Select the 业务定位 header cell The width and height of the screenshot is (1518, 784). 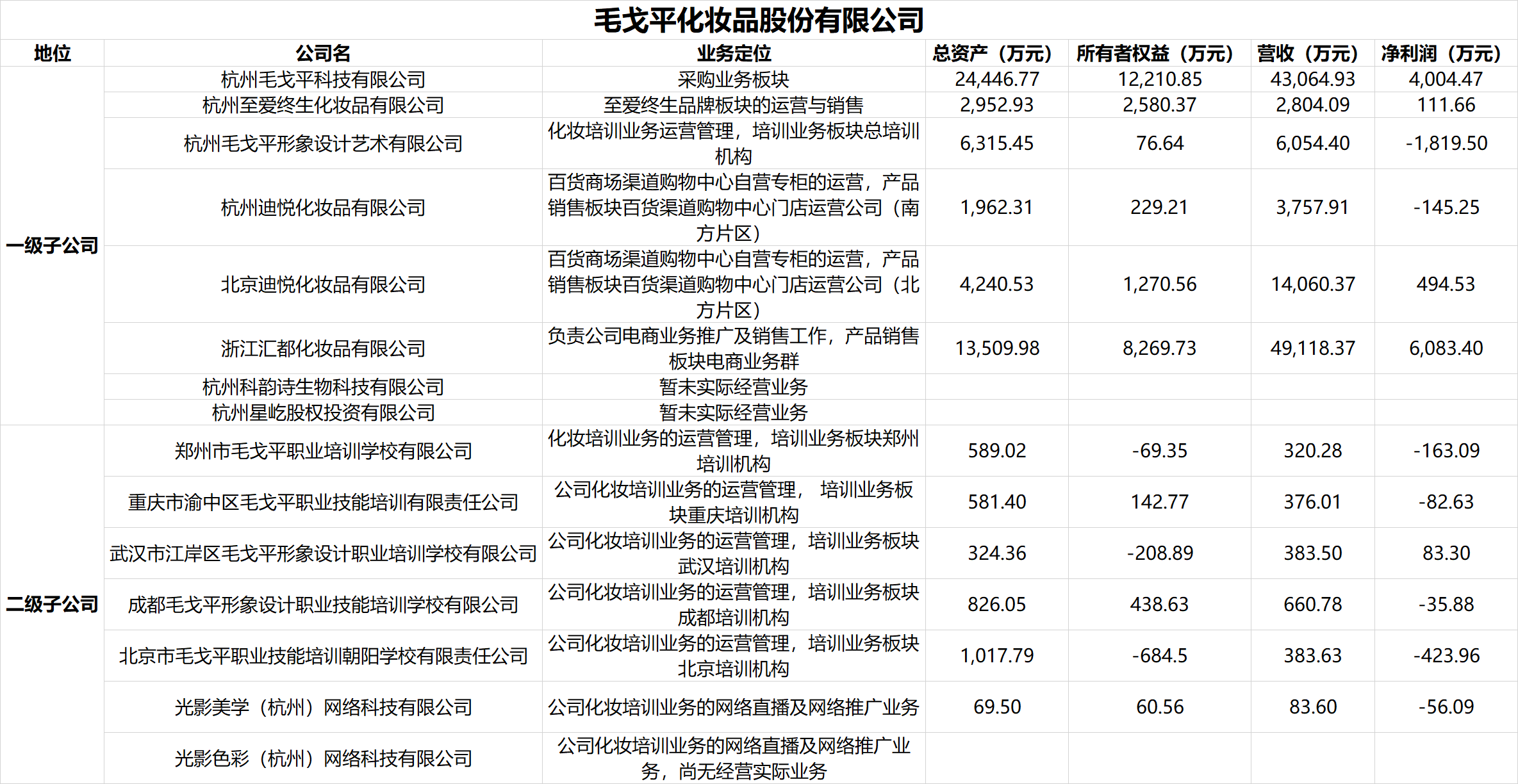tap(734, 53)
